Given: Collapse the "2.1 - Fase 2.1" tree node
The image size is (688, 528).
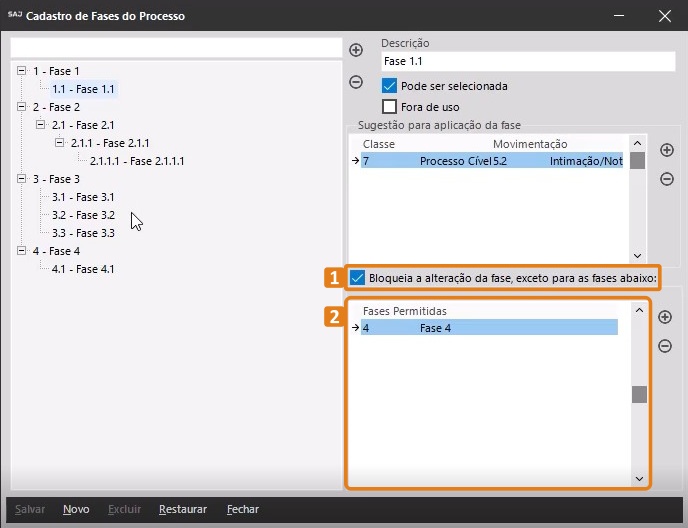Looking at the screenshot, I should [x=40, y=125].
